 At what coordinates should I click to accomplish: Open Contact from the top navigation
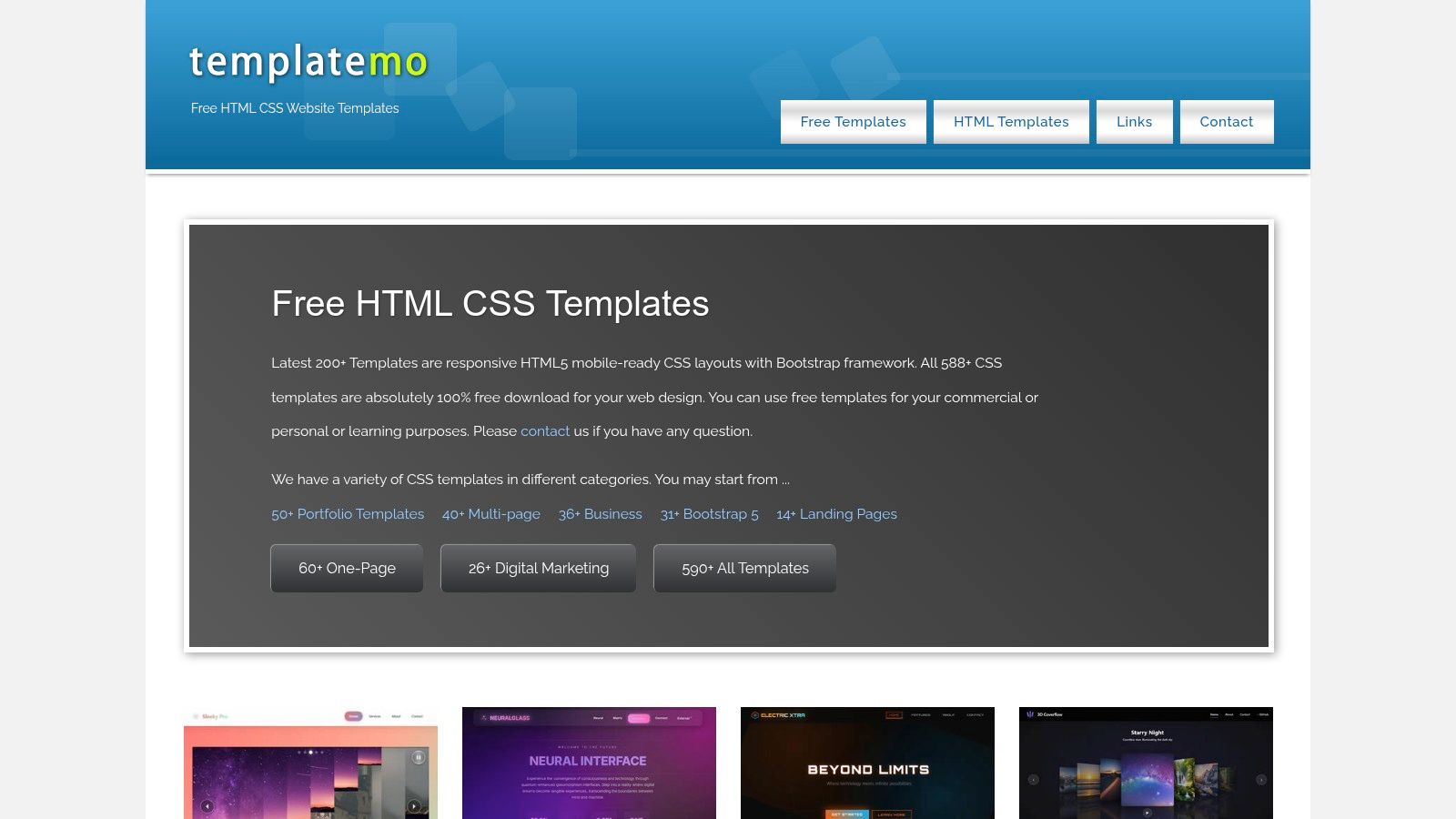(1226, 122)
